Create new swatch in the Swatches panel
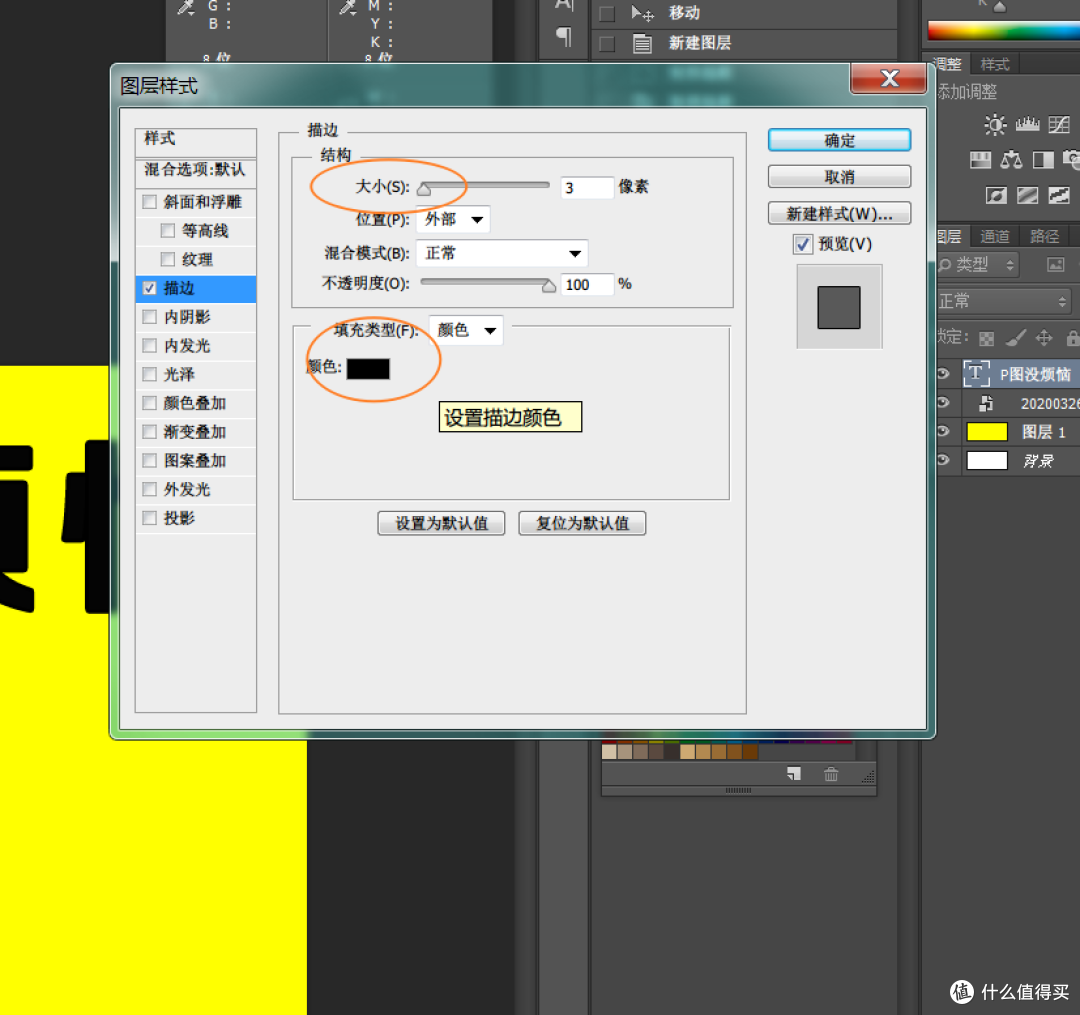The image size is (1080, 1015). [793, 774]
